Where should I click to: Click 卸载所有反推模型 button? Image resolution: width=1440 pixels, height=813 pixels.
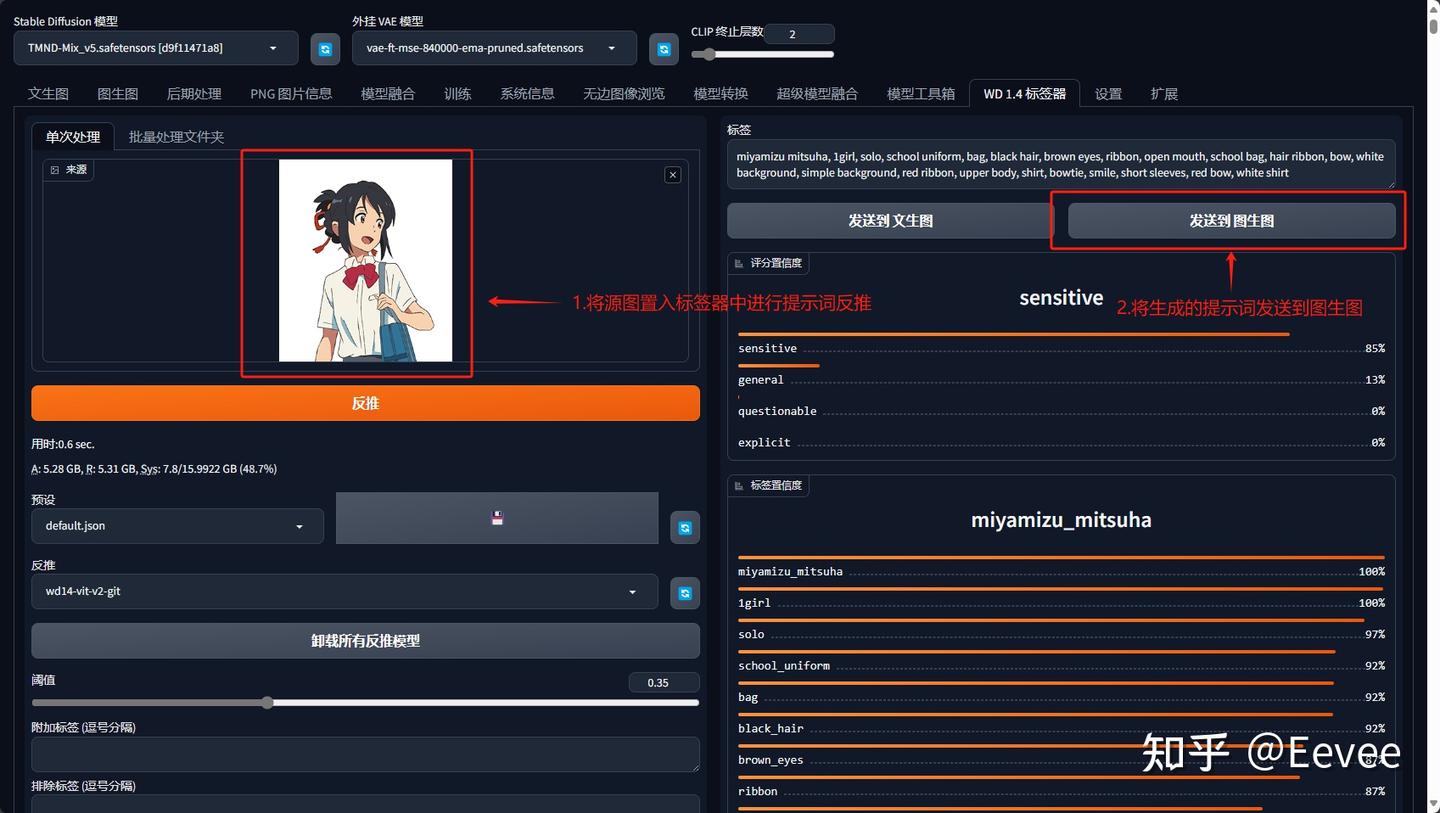coord(365,640)
